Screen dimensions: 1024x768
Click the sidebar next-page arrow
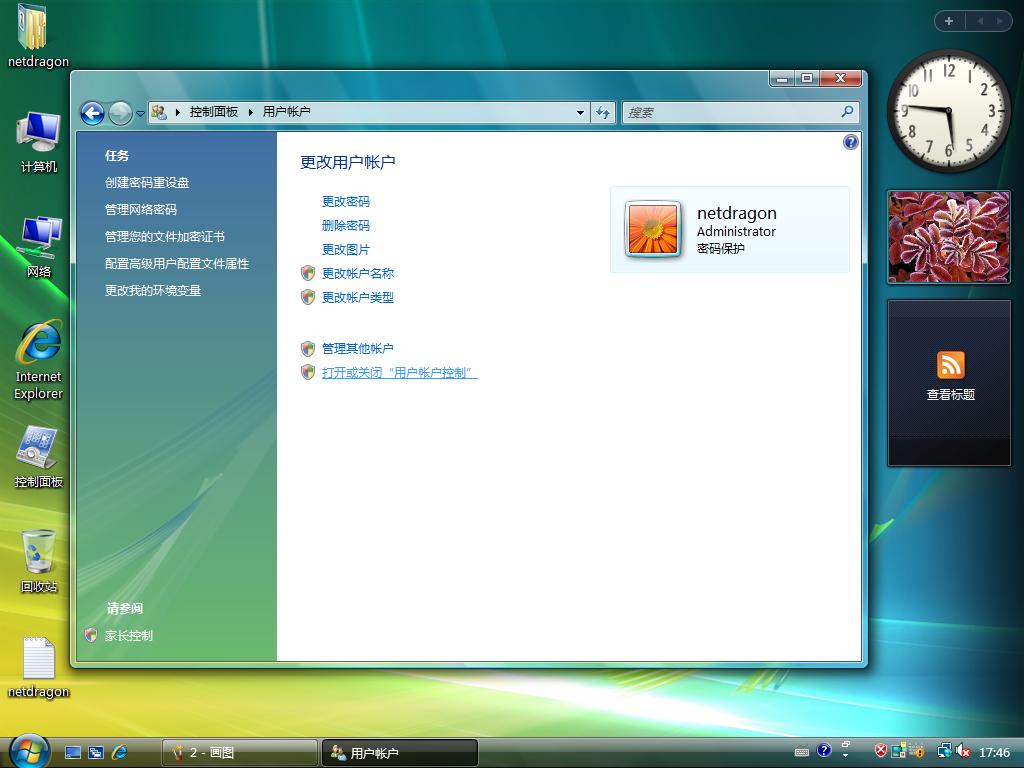[999, 21]
